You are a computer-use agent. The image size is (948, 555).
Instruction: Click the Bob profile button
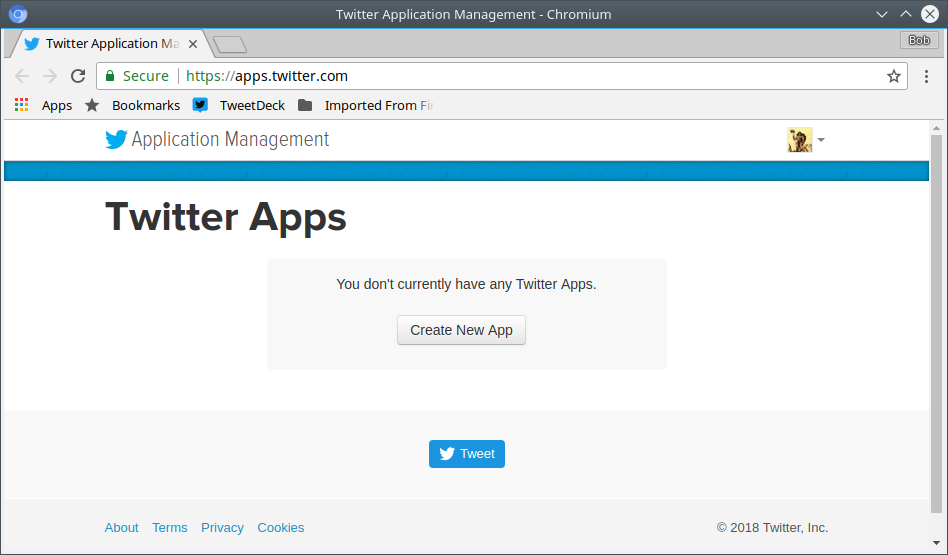coord(919,40)
